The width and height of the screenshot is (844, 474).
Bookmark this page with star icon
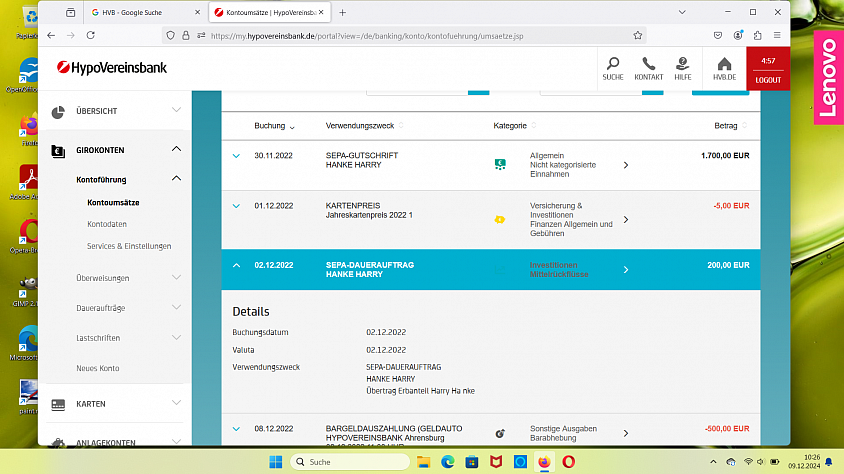coord(638,36)
